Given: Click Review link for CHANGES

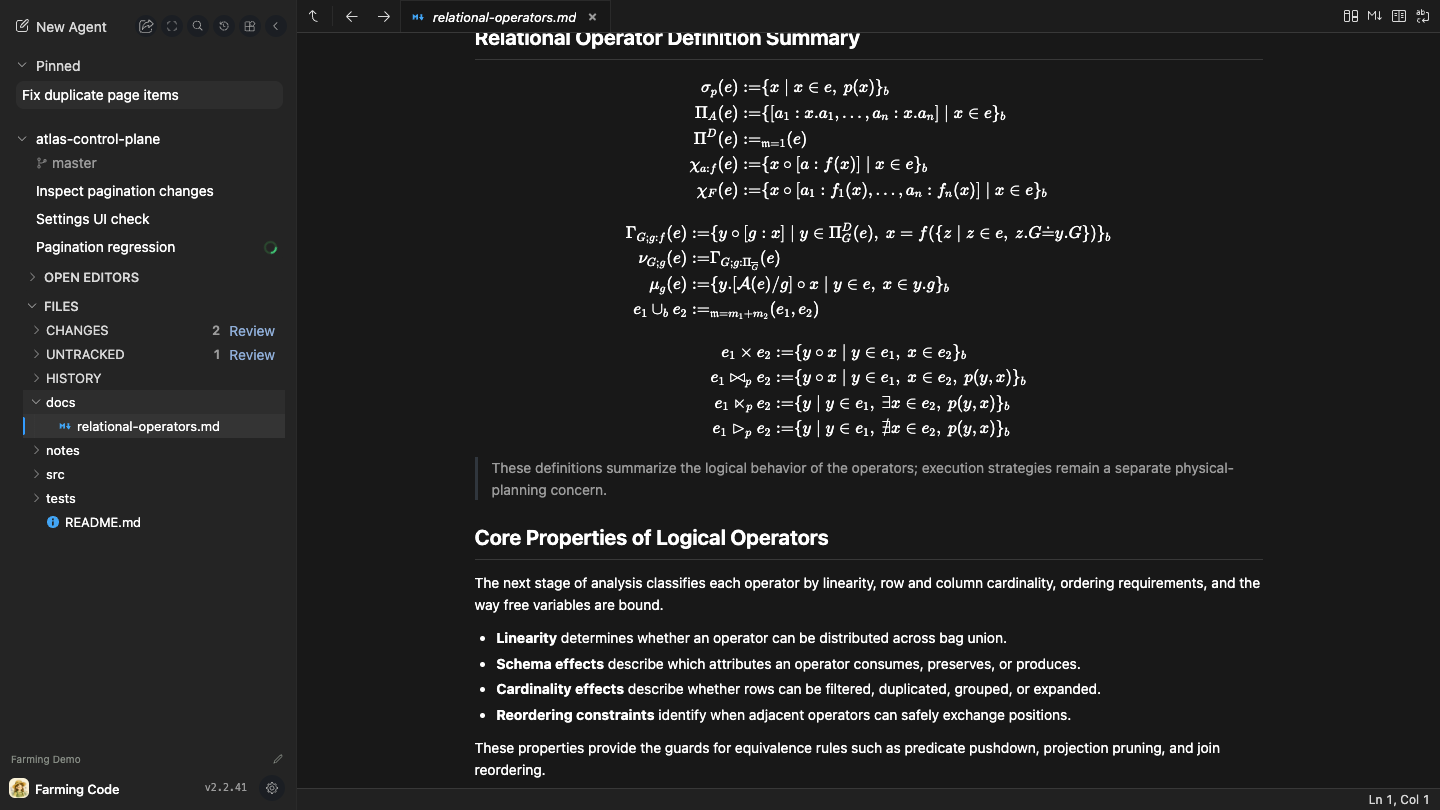Looking at the screenshot, I should click(252, 331).
